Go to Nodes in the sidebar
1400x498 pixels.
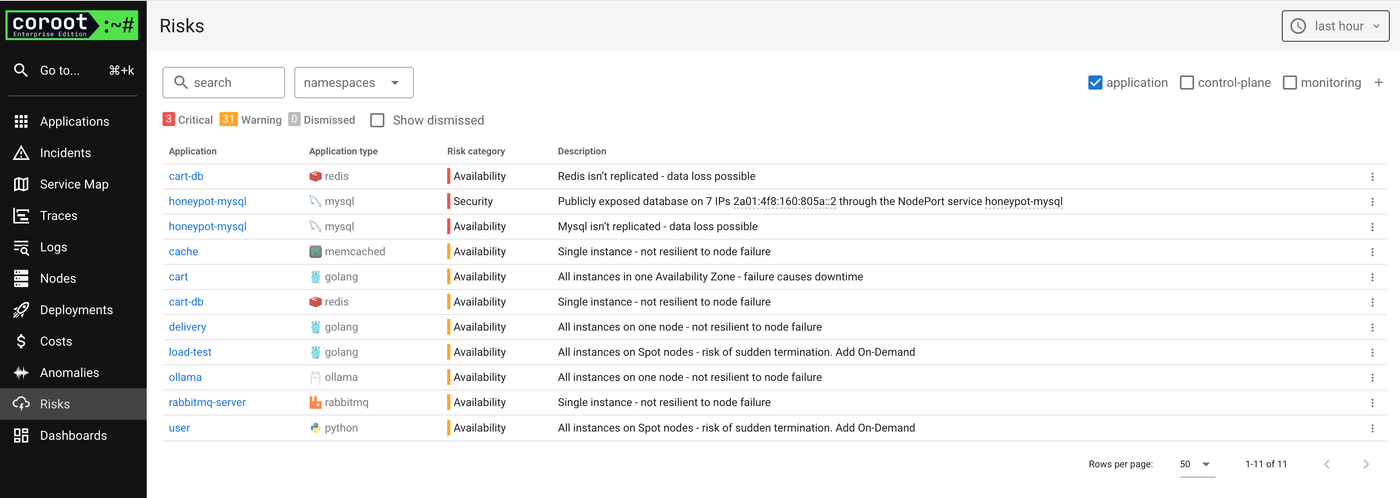coord(58,279)
